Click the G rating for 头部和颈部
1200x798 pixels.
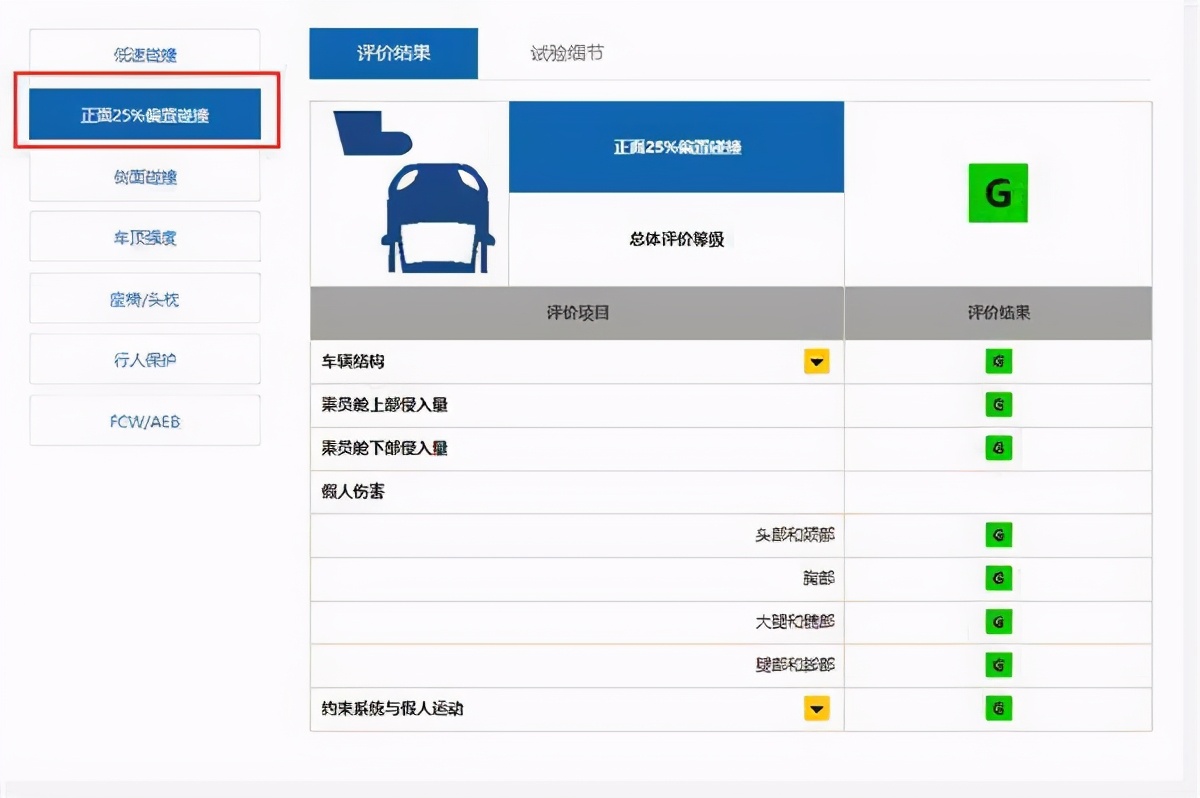(998, 535)
